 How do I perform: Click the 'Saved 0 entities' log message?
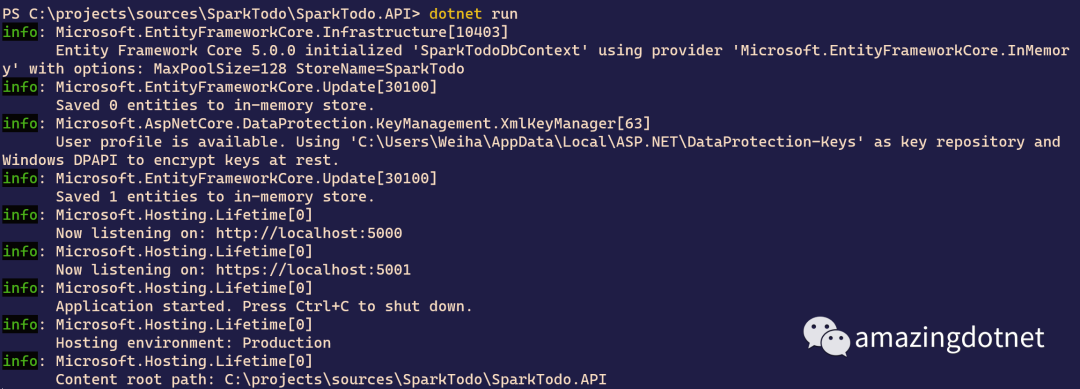[215, 105]
